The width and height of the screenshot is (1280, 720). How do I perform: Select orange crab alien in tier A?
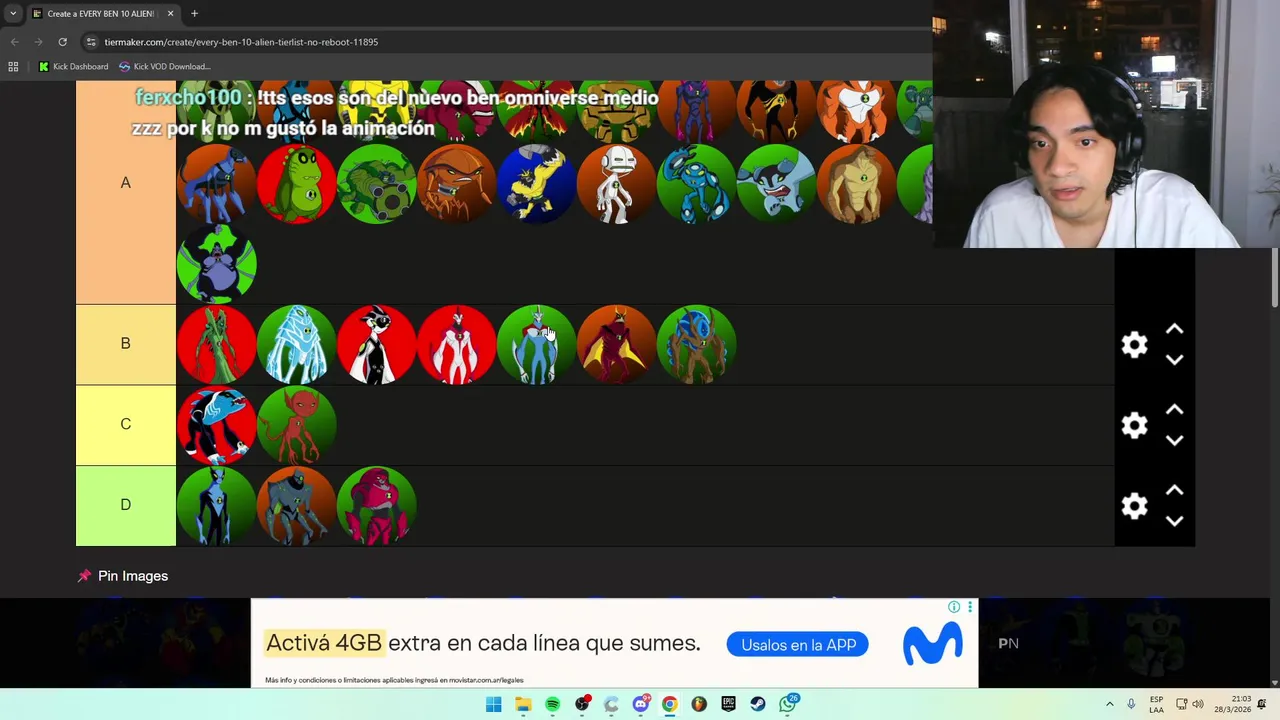click(x=457, y=183)
